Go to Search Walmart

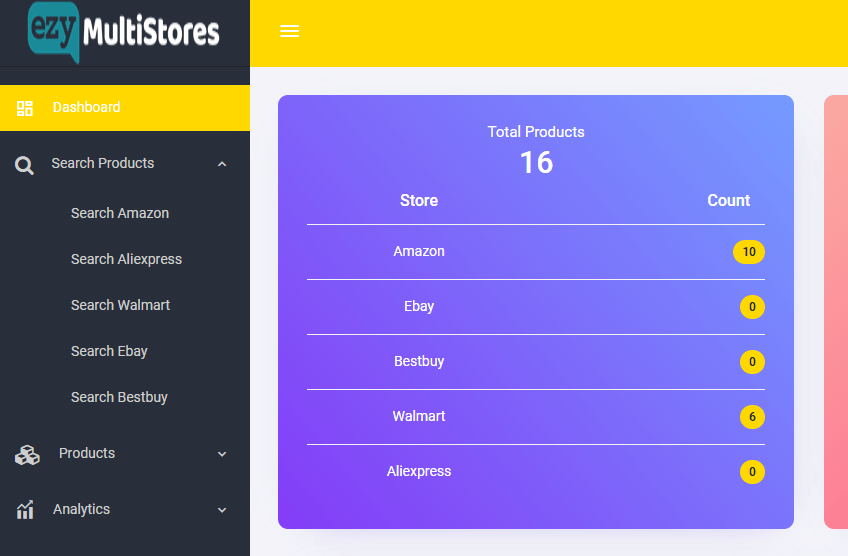pyautogui.click(x=120, y=305)
